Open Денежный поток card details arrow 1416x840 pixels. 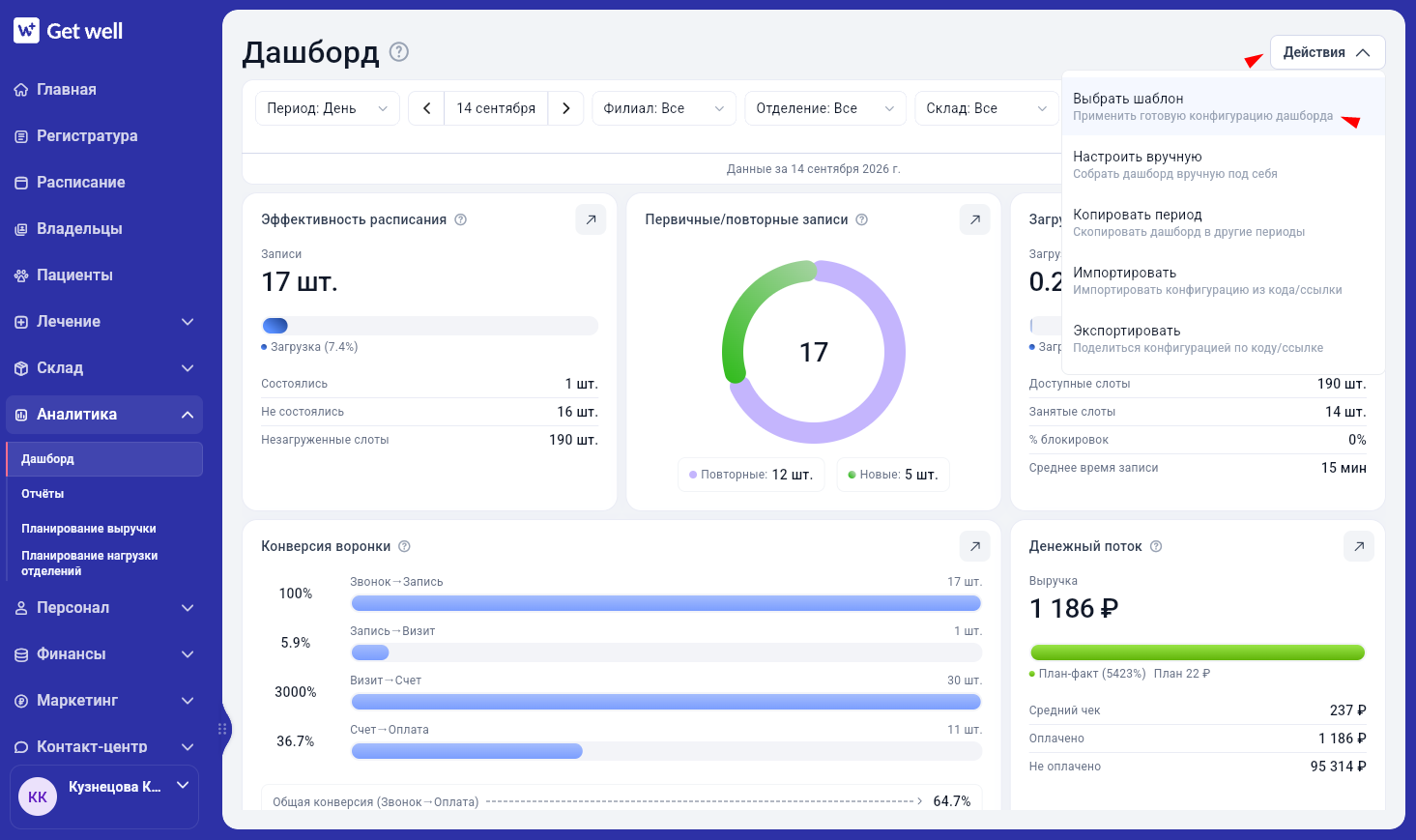(x=1359, y=546)
